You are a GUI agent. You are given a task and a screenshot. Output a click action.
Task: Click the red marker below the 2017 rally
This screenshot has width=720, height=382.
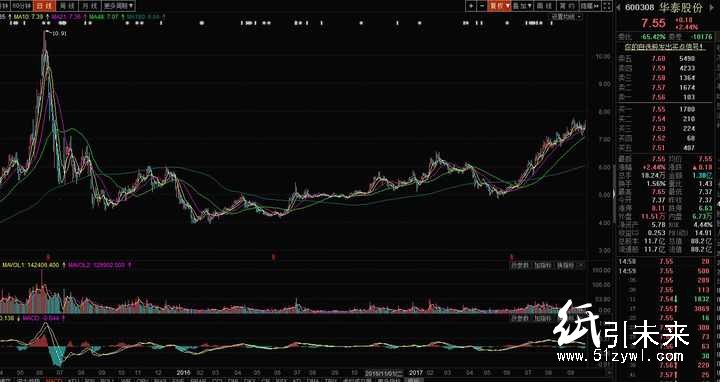(x=511, y=257)
